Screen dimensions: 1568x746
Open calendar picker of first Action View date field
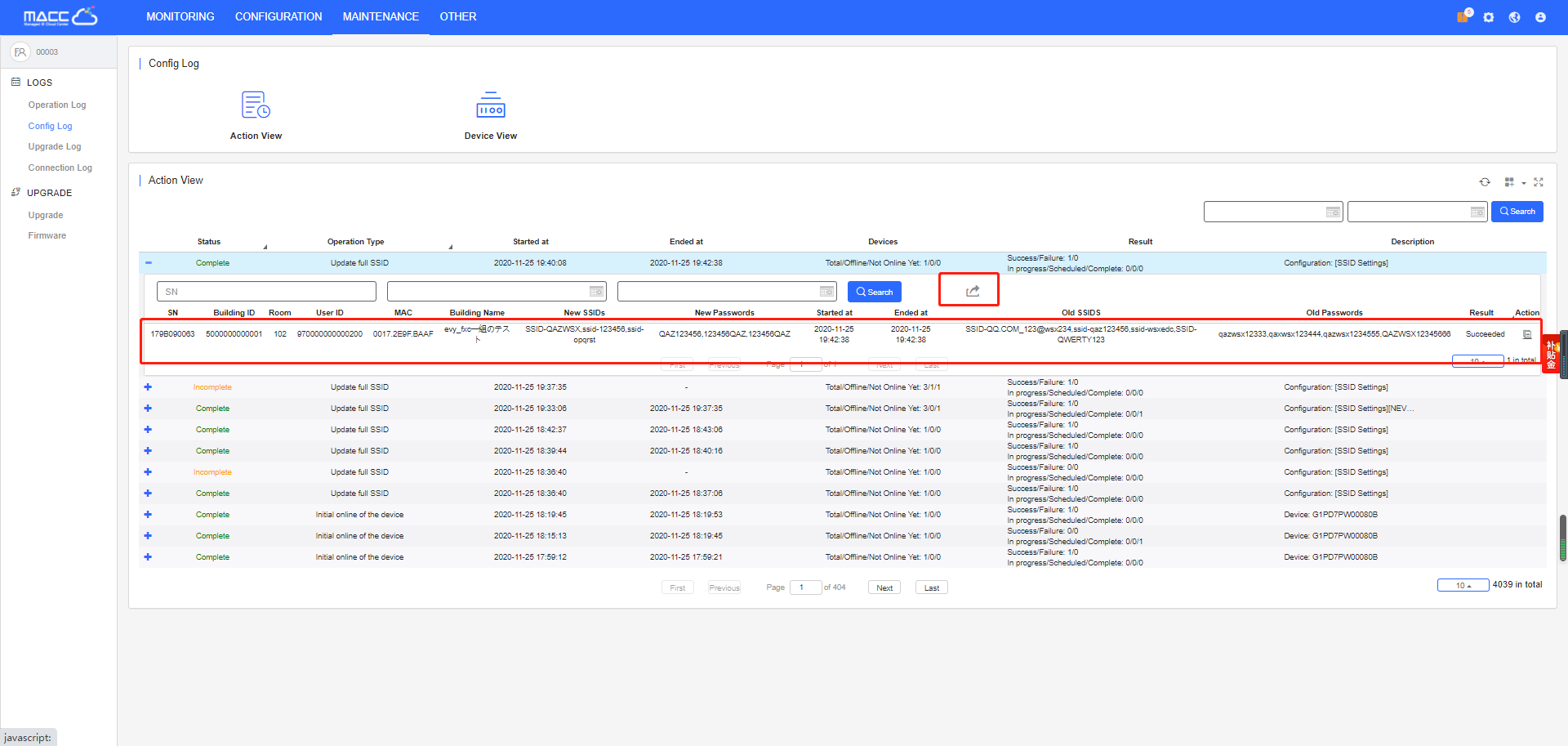(x=1333, y=212)
